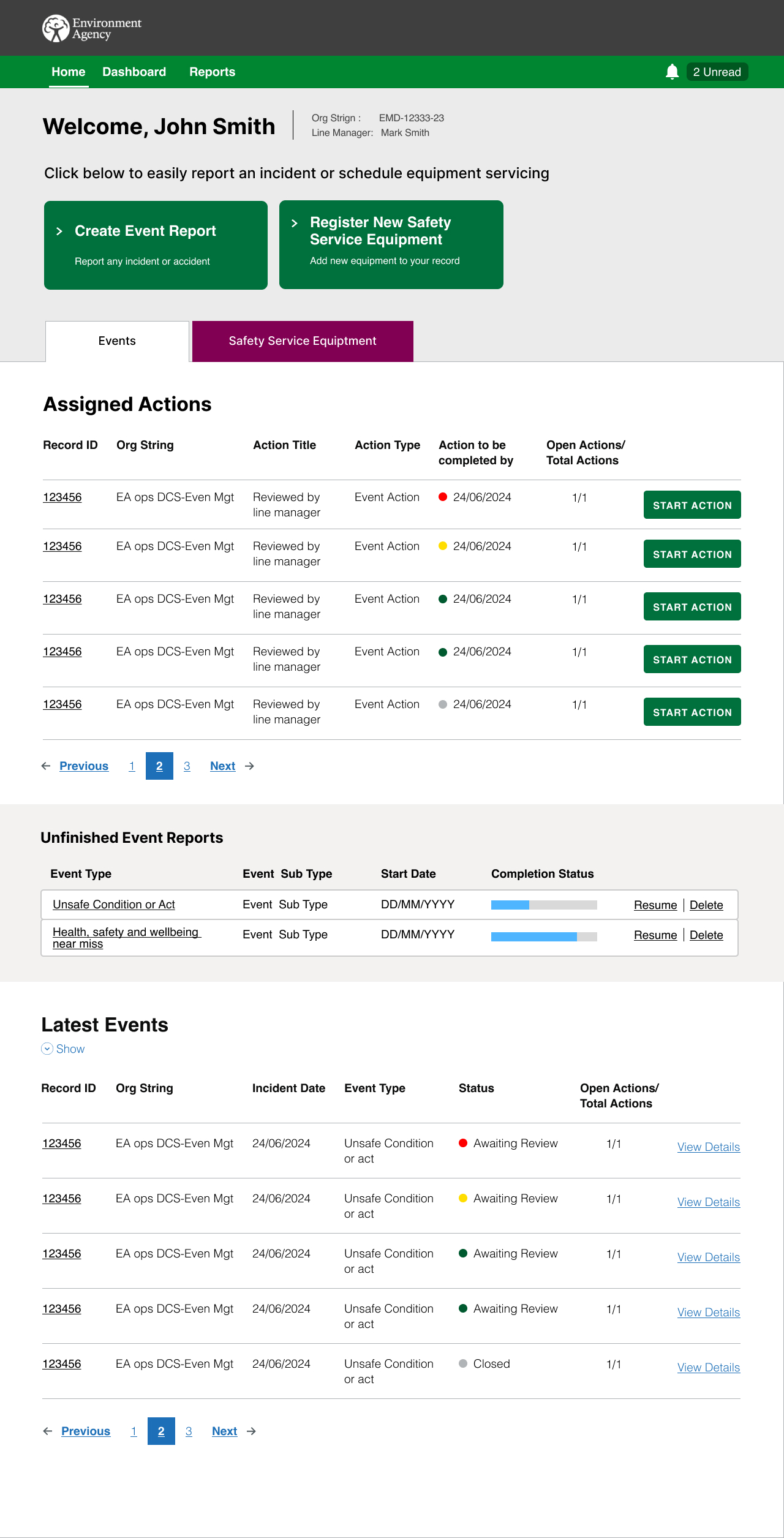Start action for the row with yellow due-date dot

692,554
